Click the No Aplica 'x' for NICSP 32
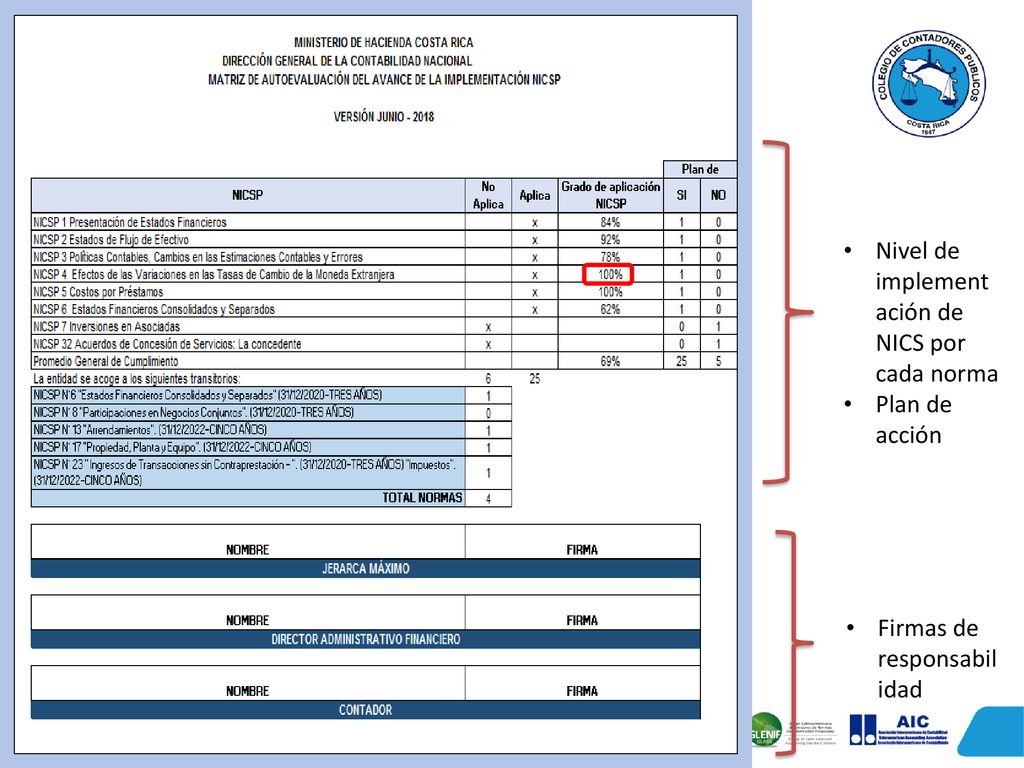The width and height of the screenshot is (1024, 768). pos(488,345)
